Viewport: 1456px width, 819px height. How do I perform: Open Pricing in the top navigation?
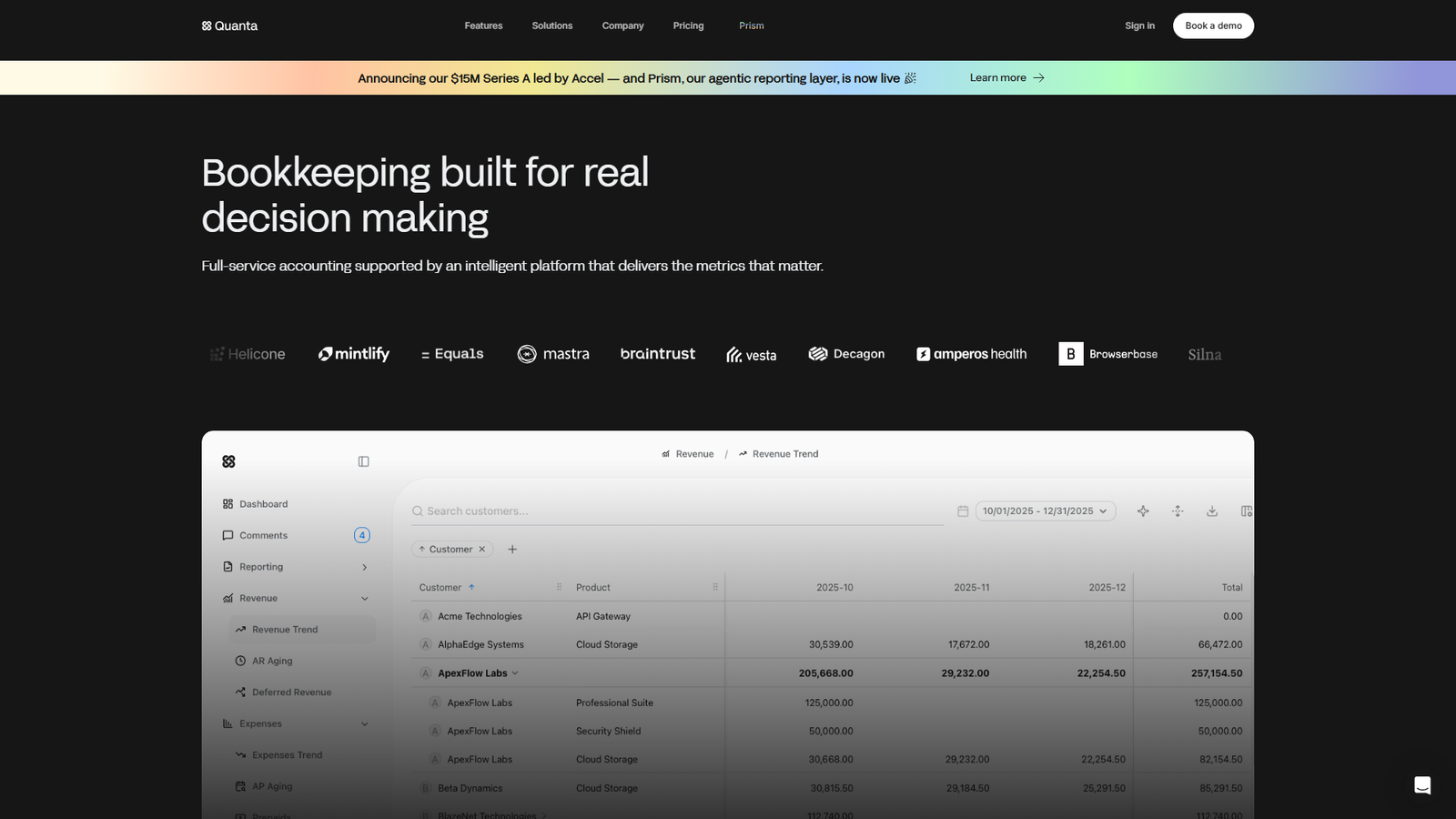pyautogui.click(x=688, y=25)
